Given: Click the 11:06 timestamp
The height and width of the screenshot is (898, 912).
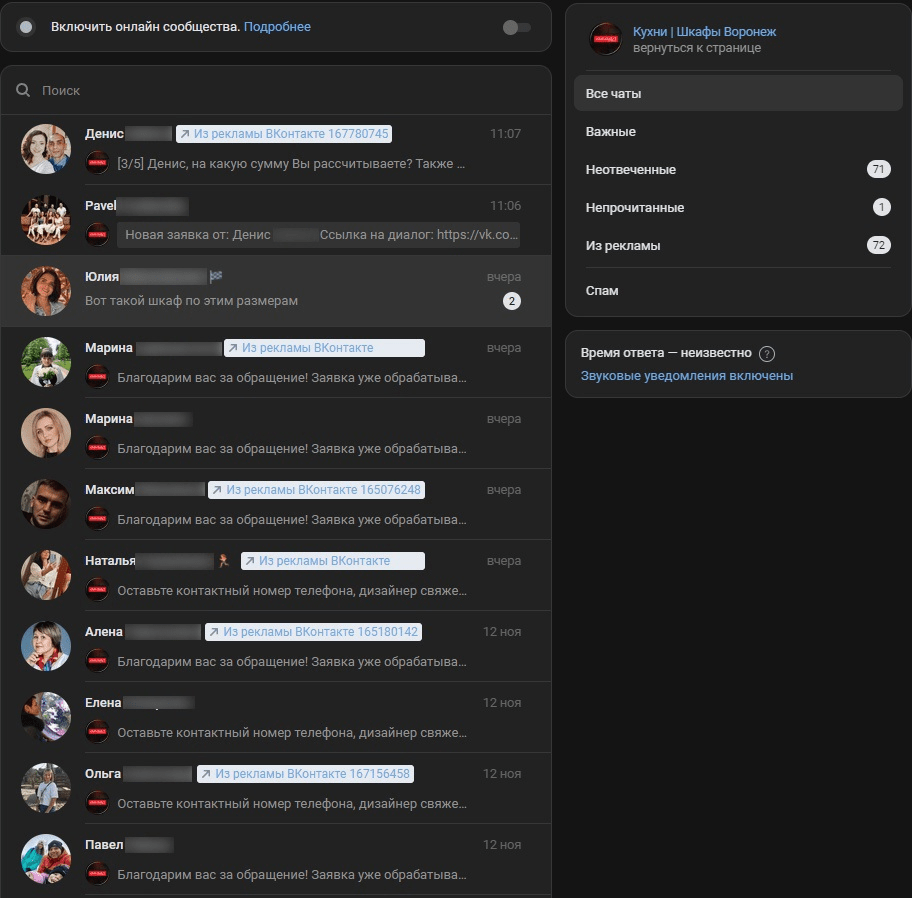Looking at the screenshot, I should (505, 205).
